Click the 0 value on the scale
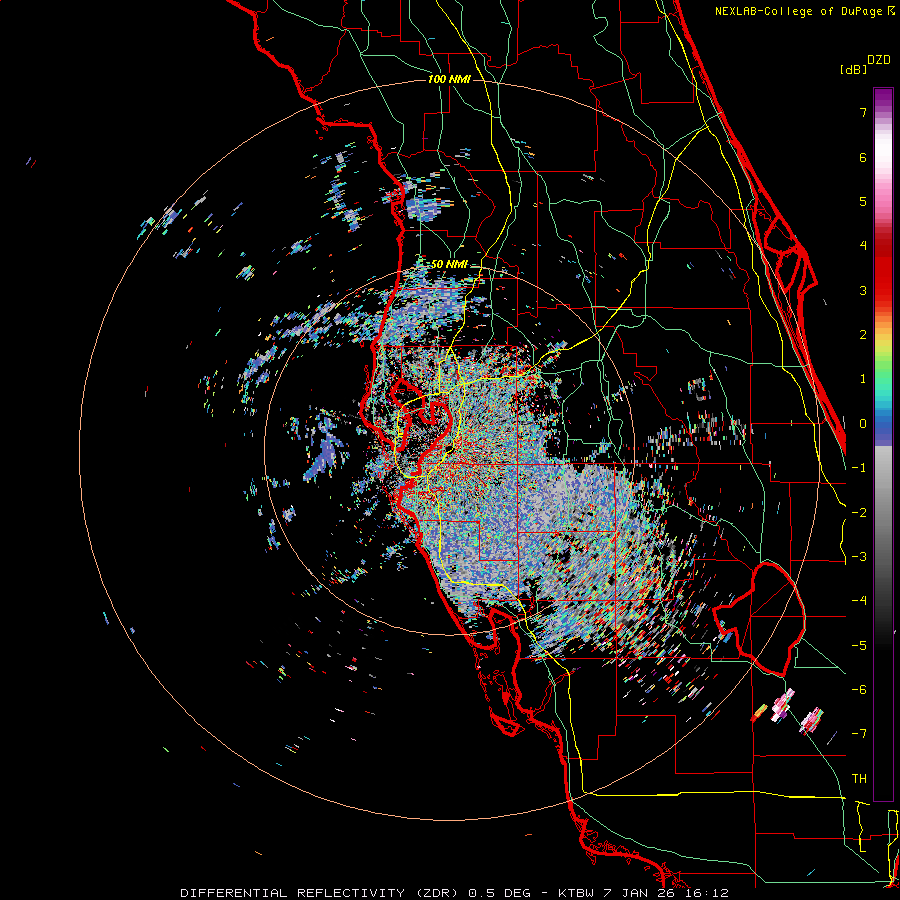Viewport: 900px width, 900px height. point(863,424)
